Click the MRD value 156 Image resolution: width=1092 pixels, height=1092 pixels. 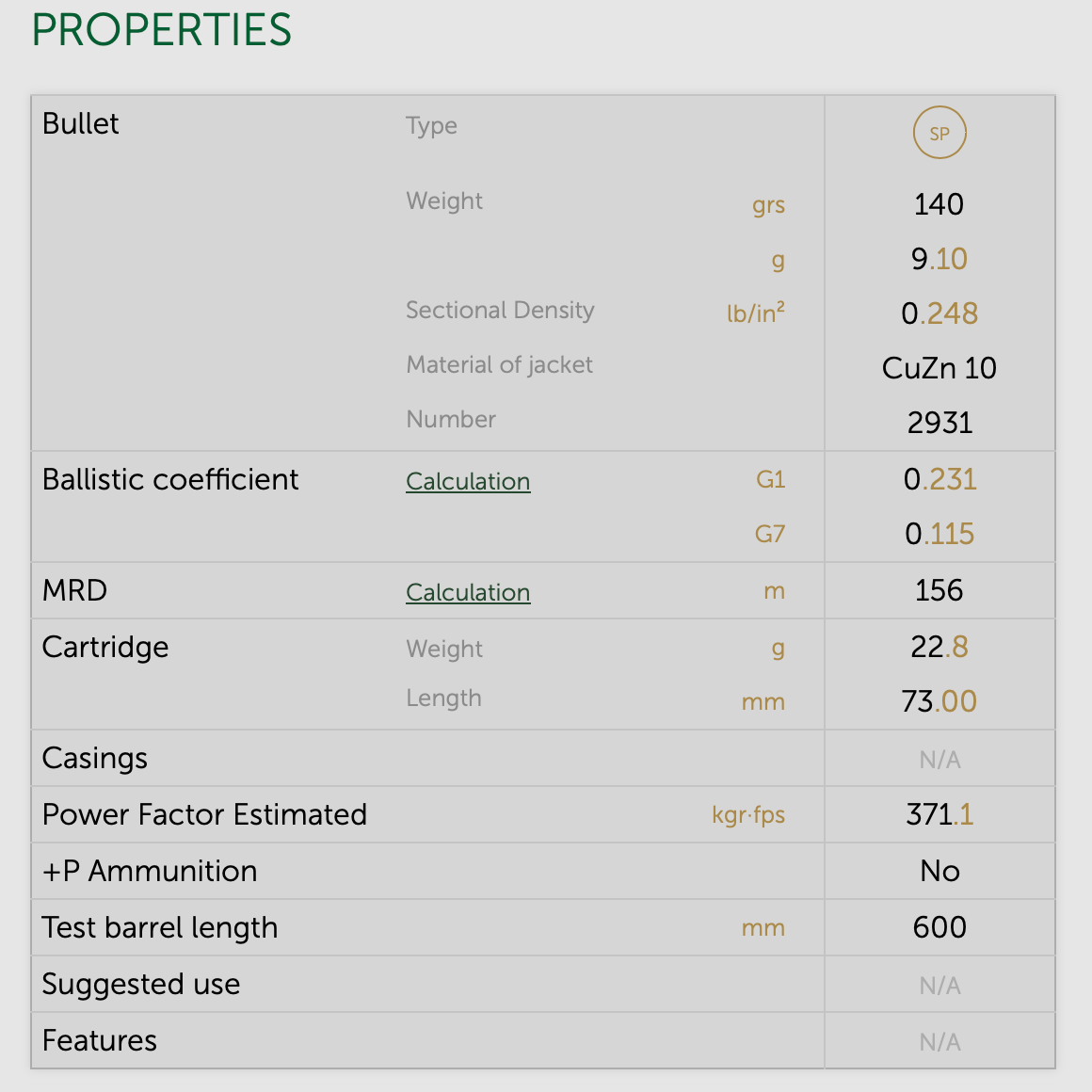tap(939, 590)
